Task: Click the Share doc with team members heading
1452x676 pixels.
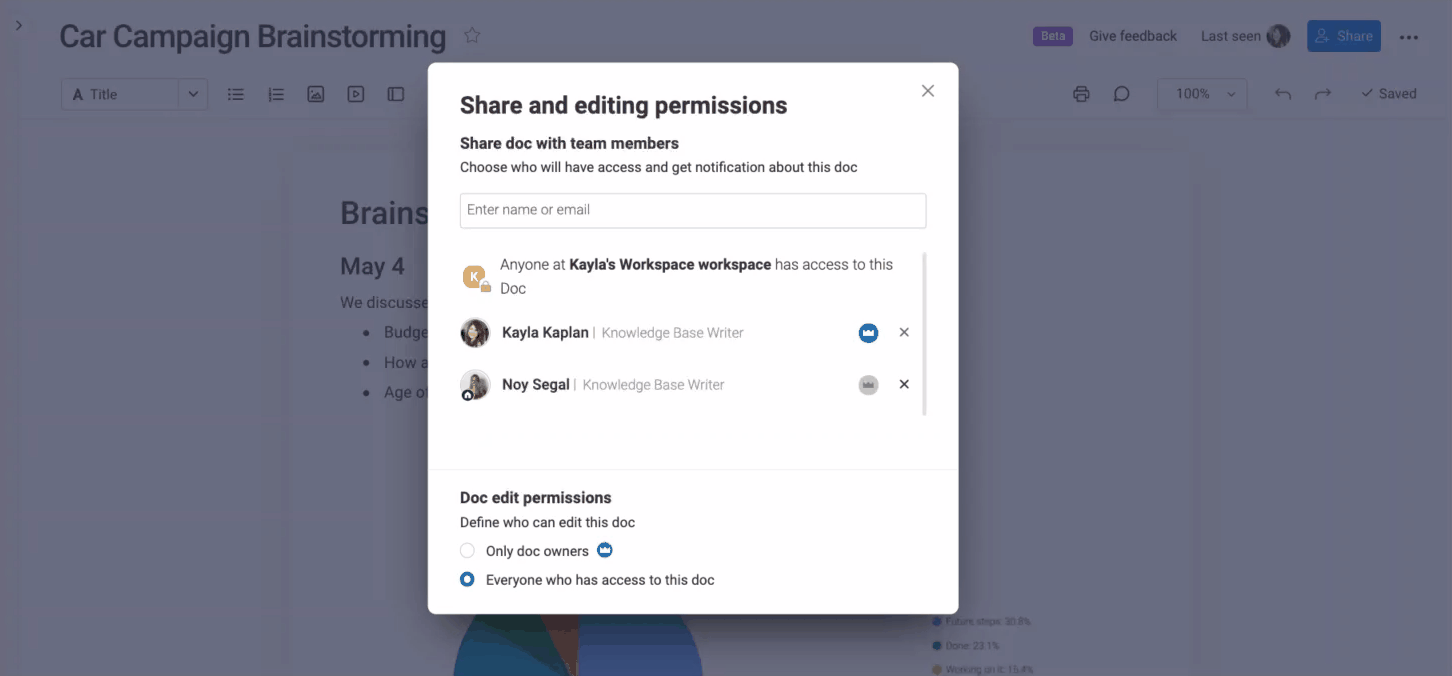Action: (x=569, y=143)
